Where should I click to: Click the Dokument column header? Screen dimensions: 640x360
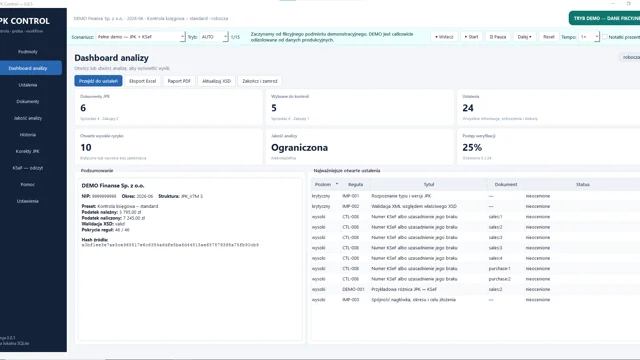pyautogui.click(x=506, y=184)
